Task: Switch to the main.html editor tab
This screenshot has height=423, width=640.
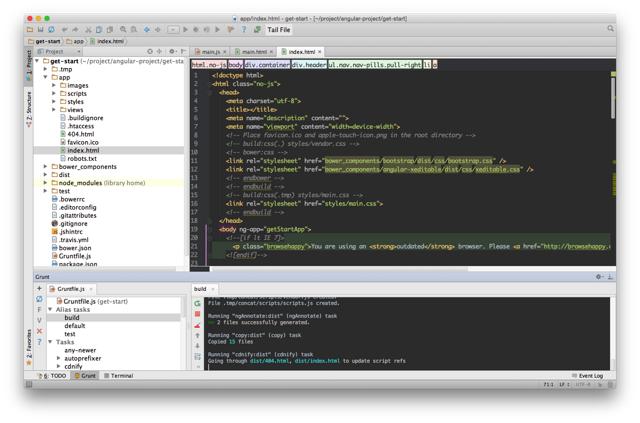Action: 254,51
